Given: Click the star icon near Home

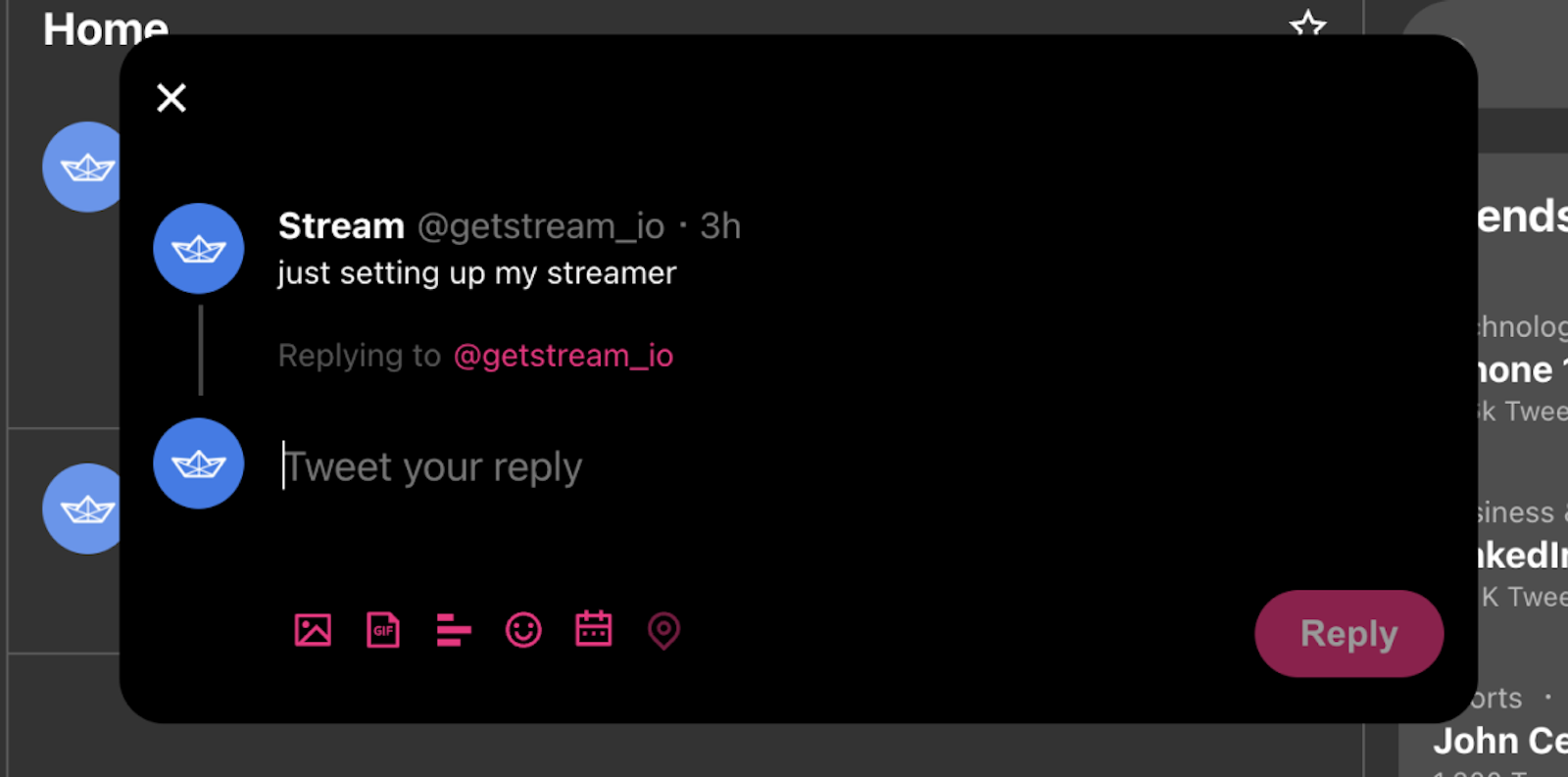Looking at the screenshot, I should 1308,26.
